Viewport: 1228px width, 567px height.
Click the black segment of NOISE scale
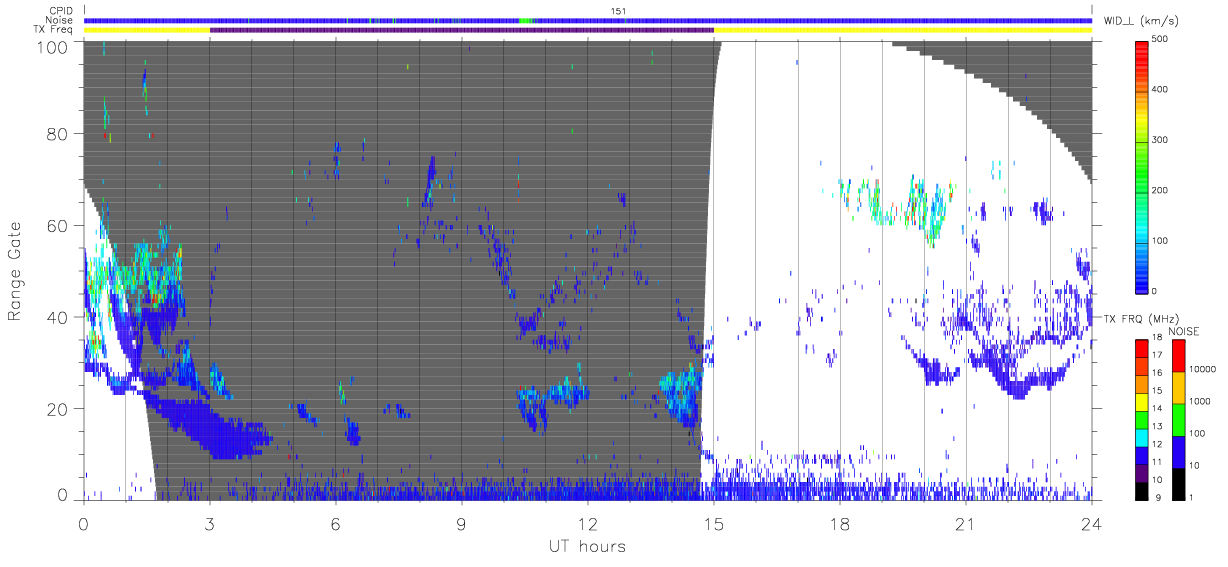[x=1177, y=482]
